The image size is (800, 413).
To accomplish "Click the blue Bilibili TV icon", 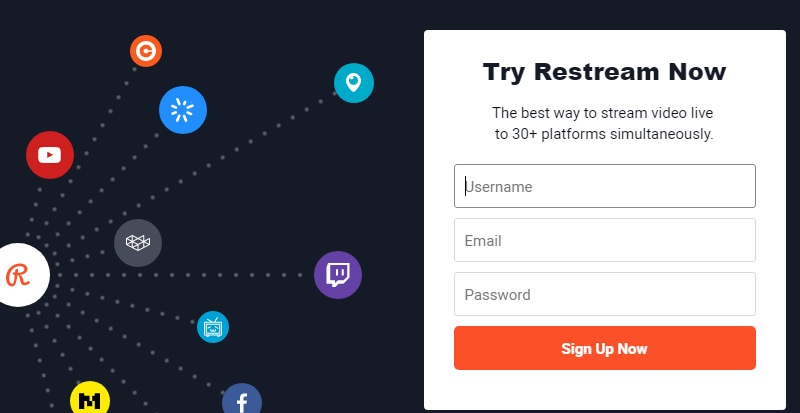I will [x=213, y=327].
